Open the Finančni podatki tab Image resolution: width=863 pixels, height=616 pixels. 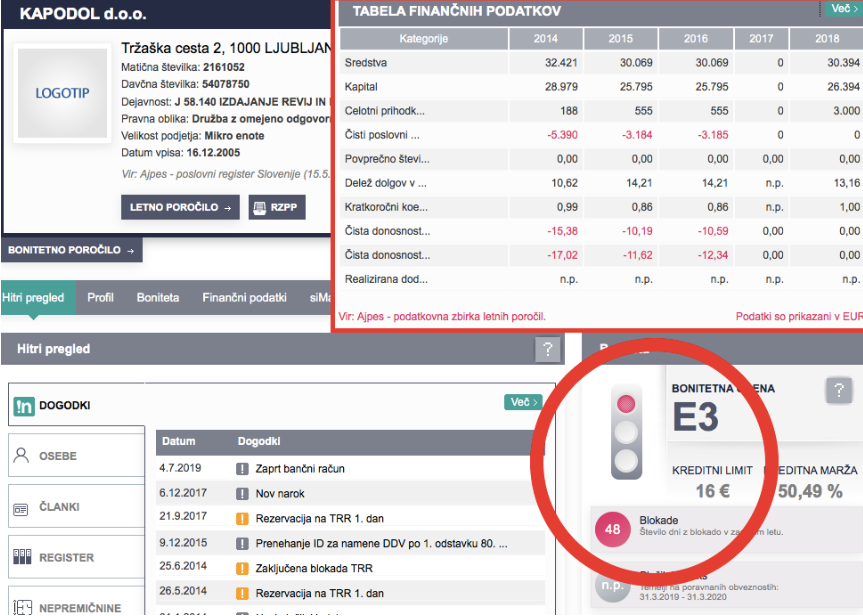click(x=244, y=298)
